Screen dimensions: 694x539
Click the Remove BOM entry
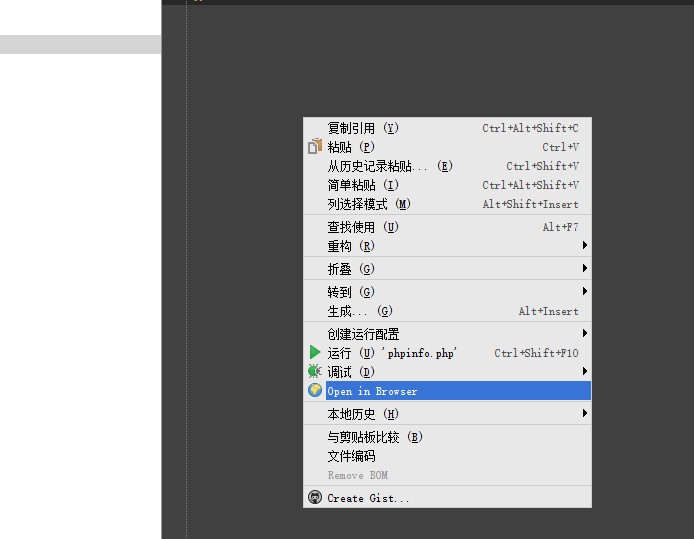point(447,475)
